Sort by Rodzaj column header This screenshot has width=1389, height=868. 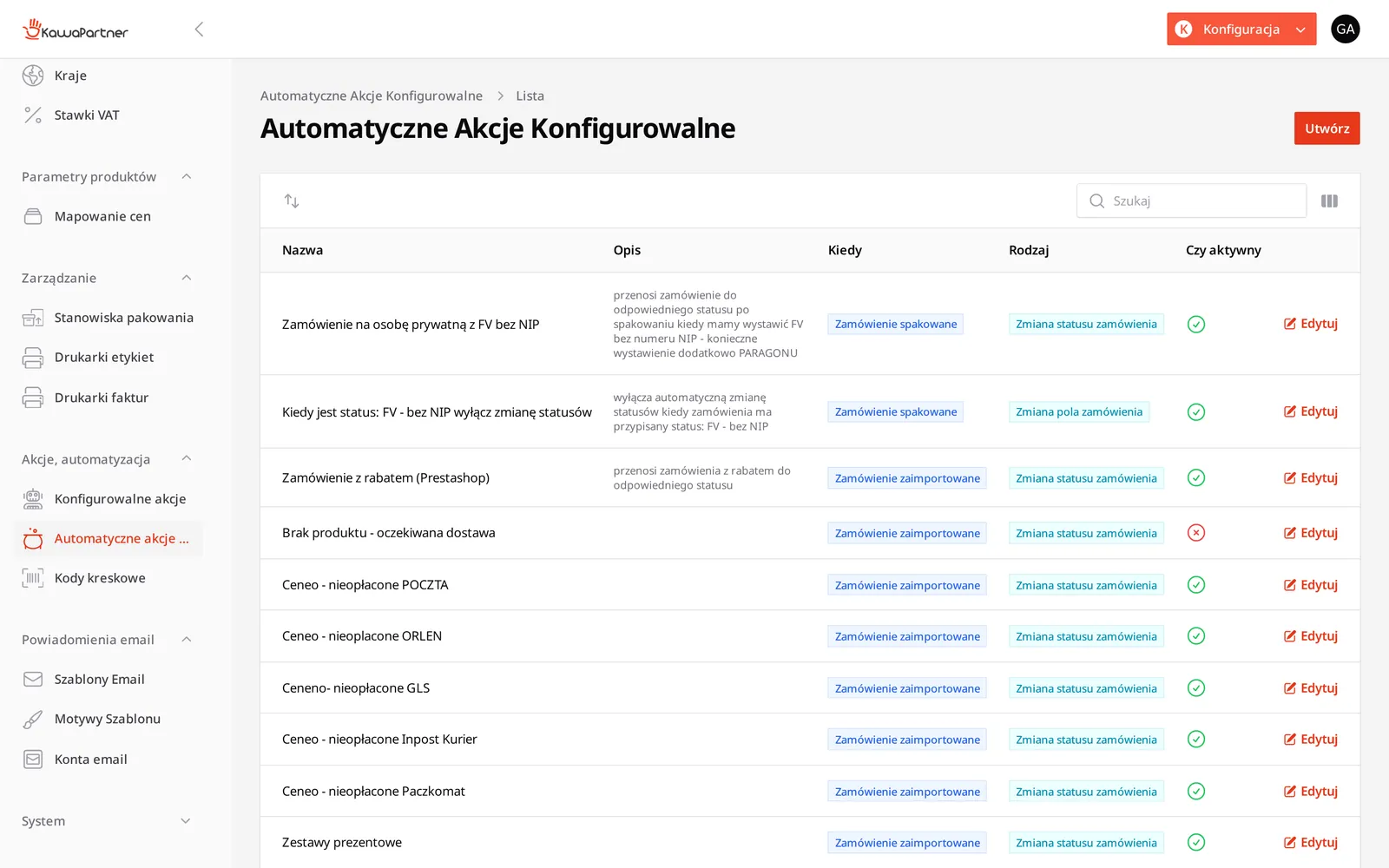pyautogui.click(x=1029, y=250)
